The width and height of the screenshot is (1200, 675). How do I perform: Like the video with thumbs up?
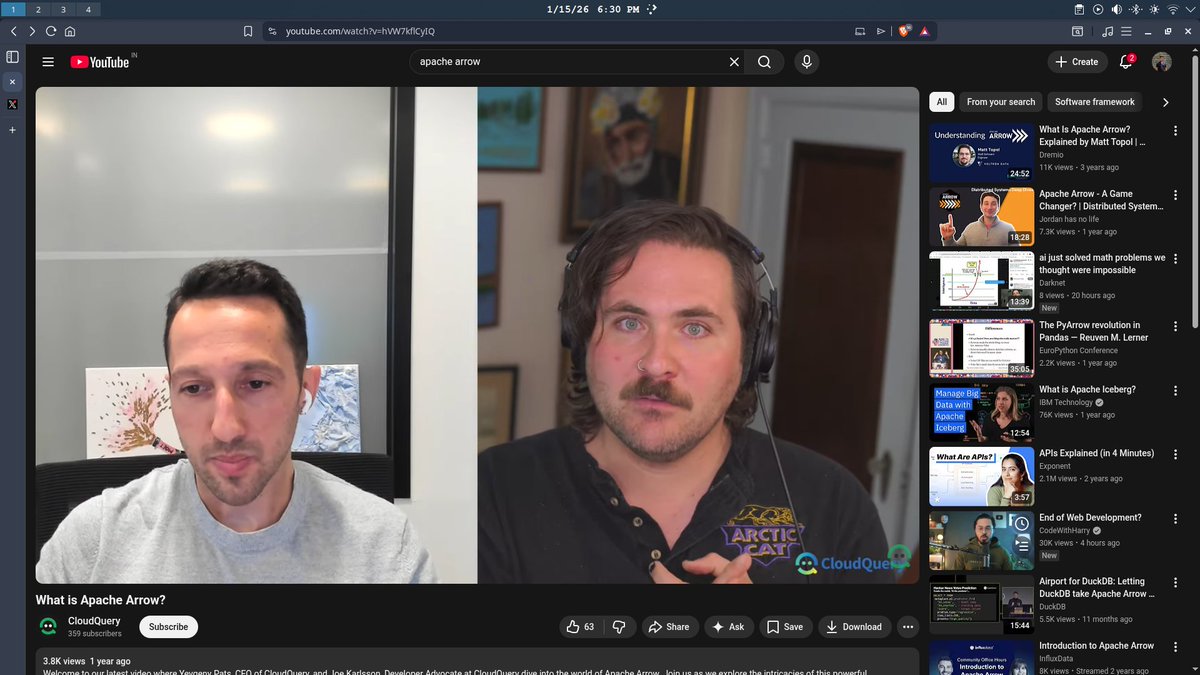tap(581, 627)
